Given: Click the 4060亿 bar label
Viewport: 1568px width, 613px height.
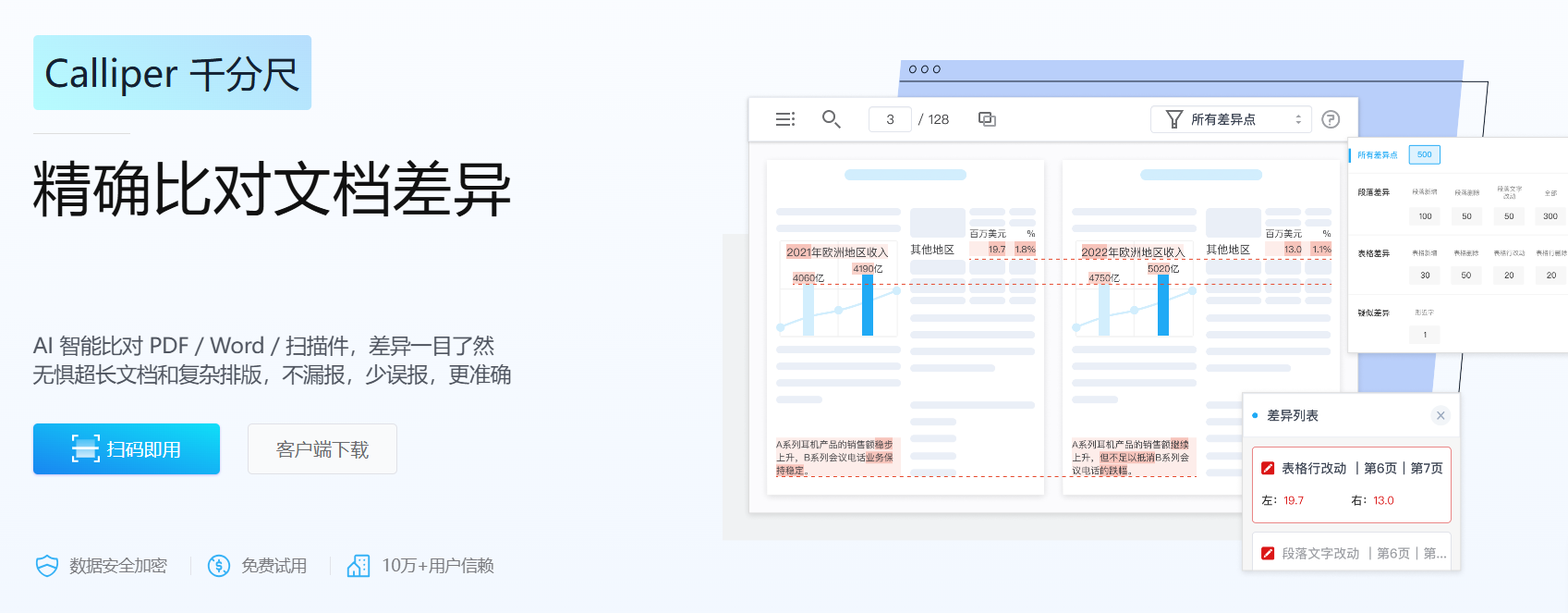Looking at the screenshot, I should click(808, 278).
